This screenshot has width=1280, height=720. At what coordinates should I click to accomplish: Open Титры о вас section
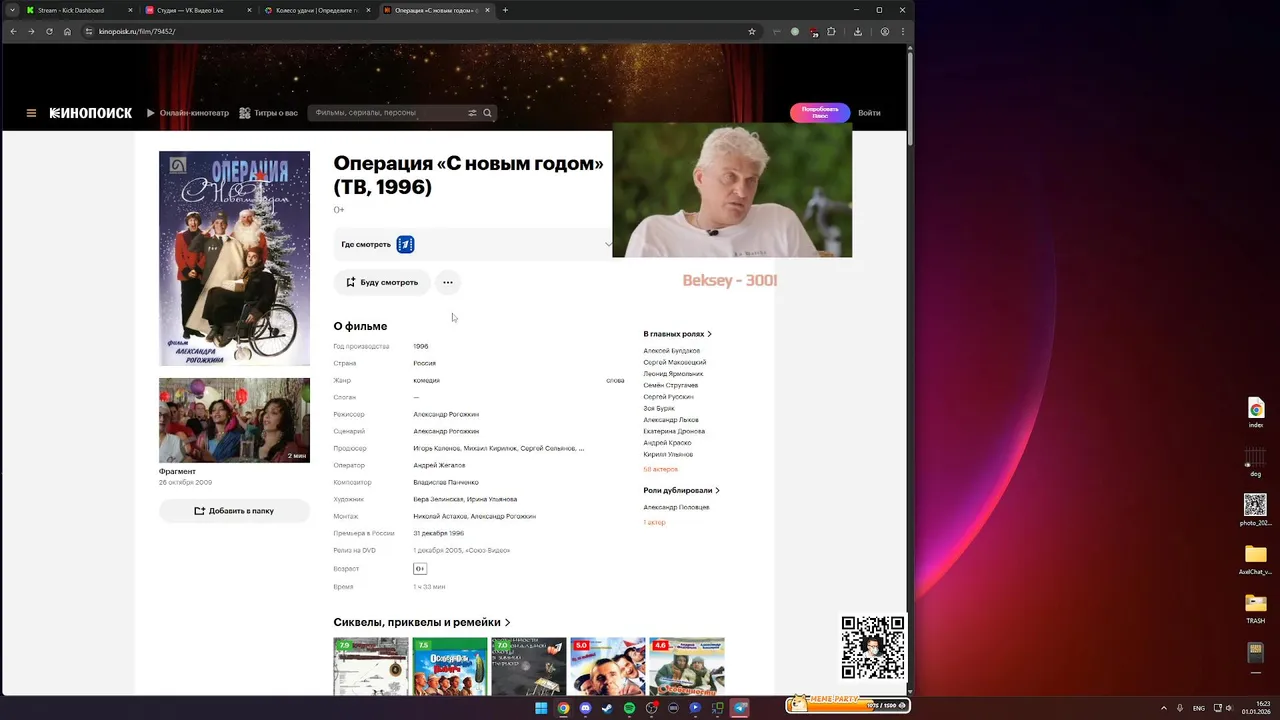[268, 113]
